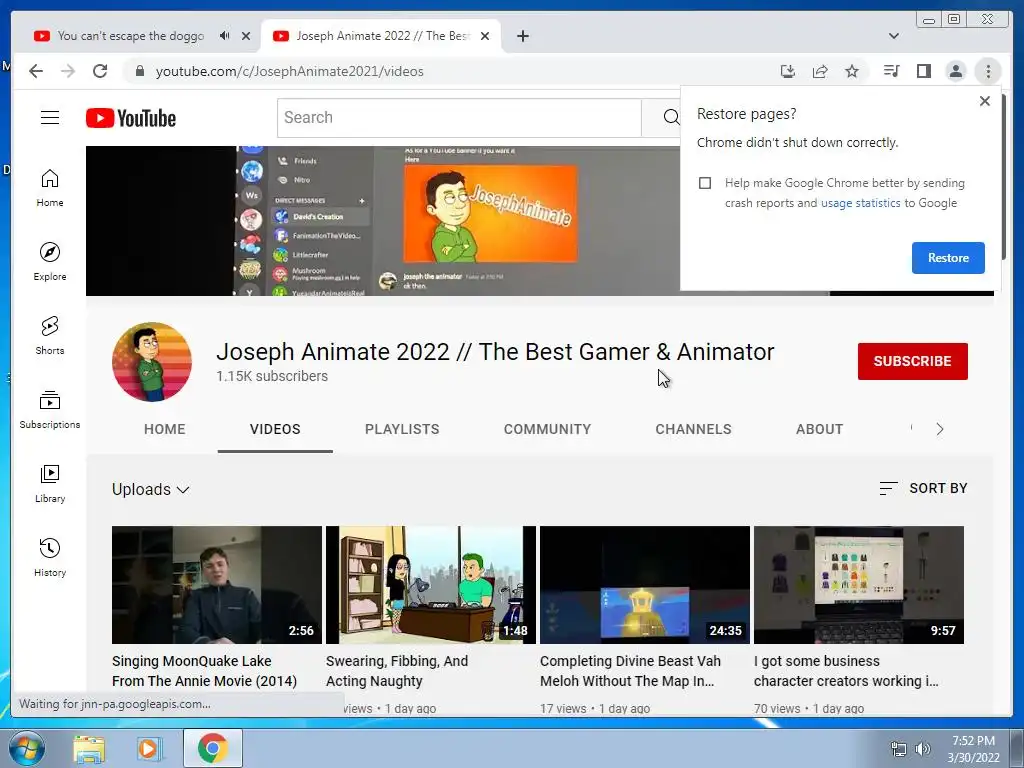Go to the YouTube logo home
This screenshot has width=1024, height=768.
131,118
